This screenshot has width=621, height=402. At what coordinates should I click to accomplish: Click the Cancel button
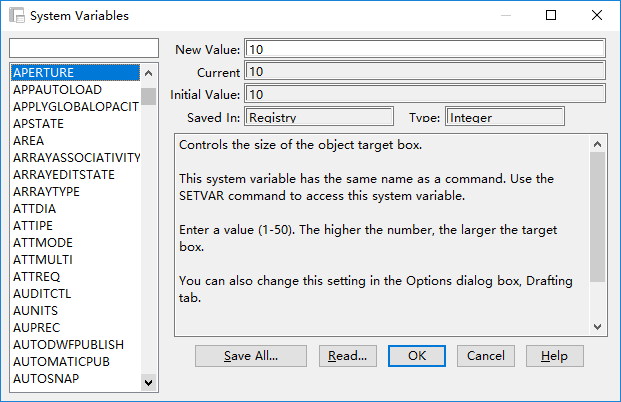[x=486, y=355]
